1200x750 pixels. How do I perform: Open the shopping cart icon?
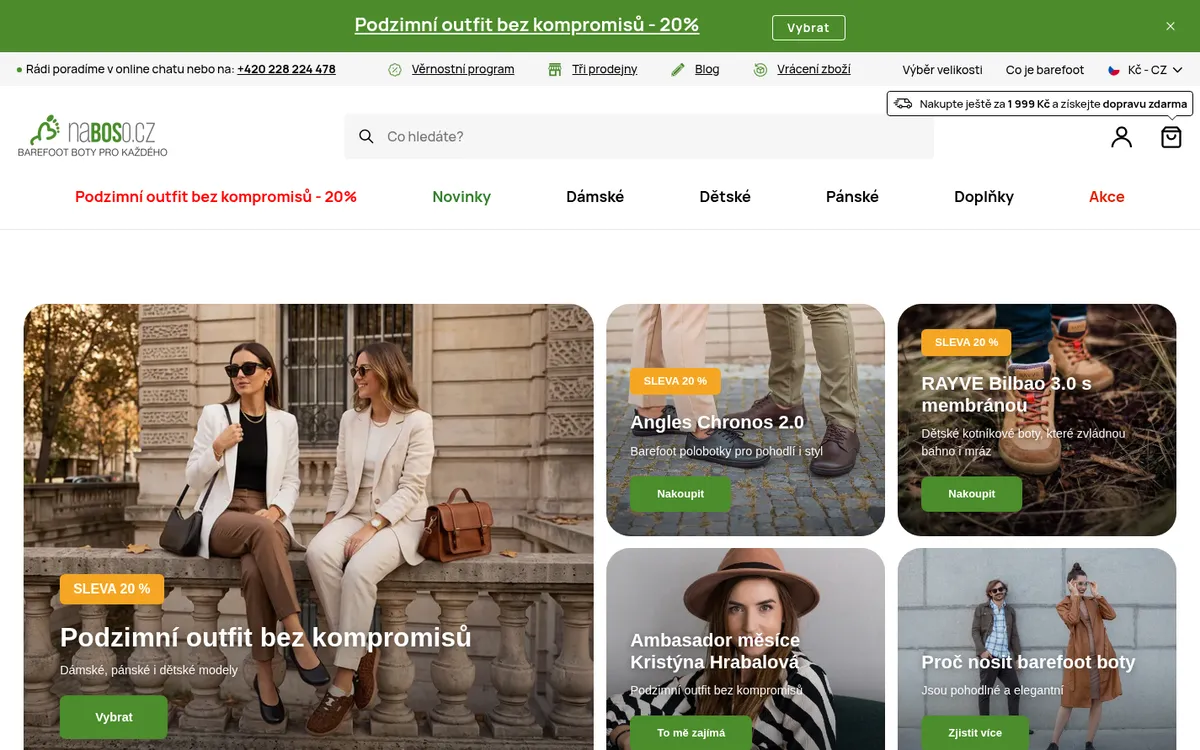[1171, 137]
